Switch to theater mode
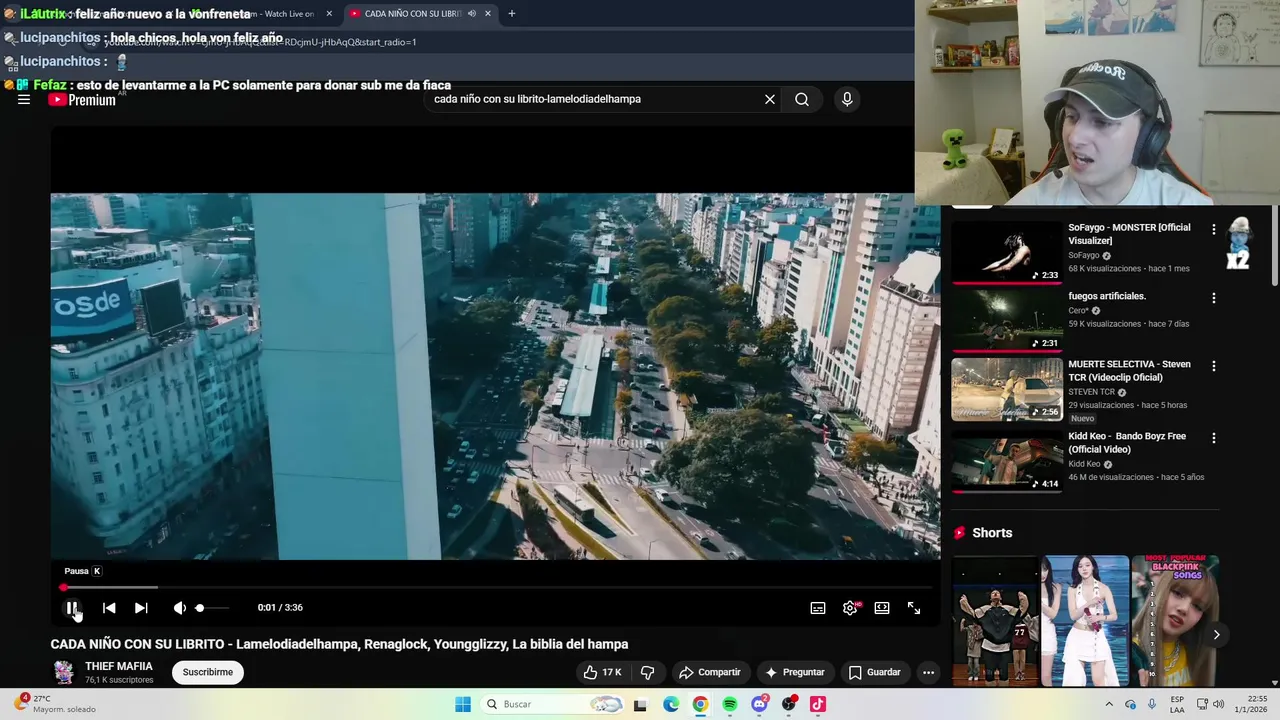The image size is (1280, 720). click(x=882, y=608)
